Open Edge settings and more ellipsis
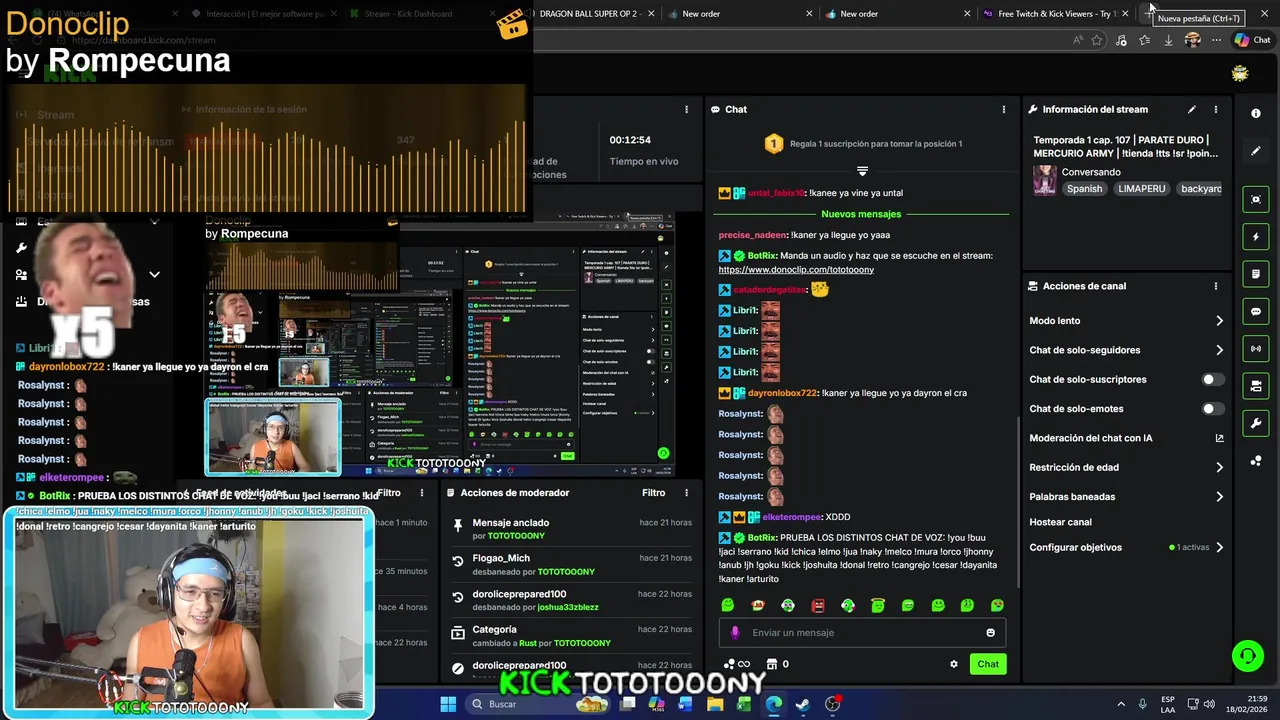Screen dimensions: 1280x720 point(1216,40)
